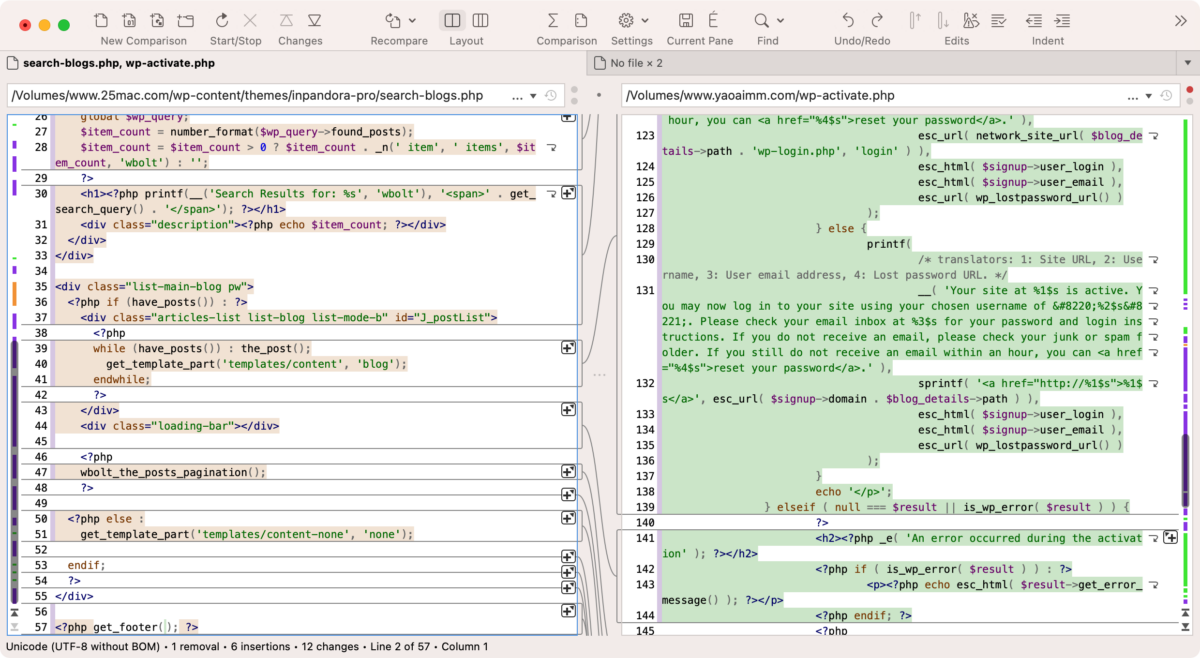Click the merge button beside line 43
1200x658 pixels.
click(x=567, y=410)
